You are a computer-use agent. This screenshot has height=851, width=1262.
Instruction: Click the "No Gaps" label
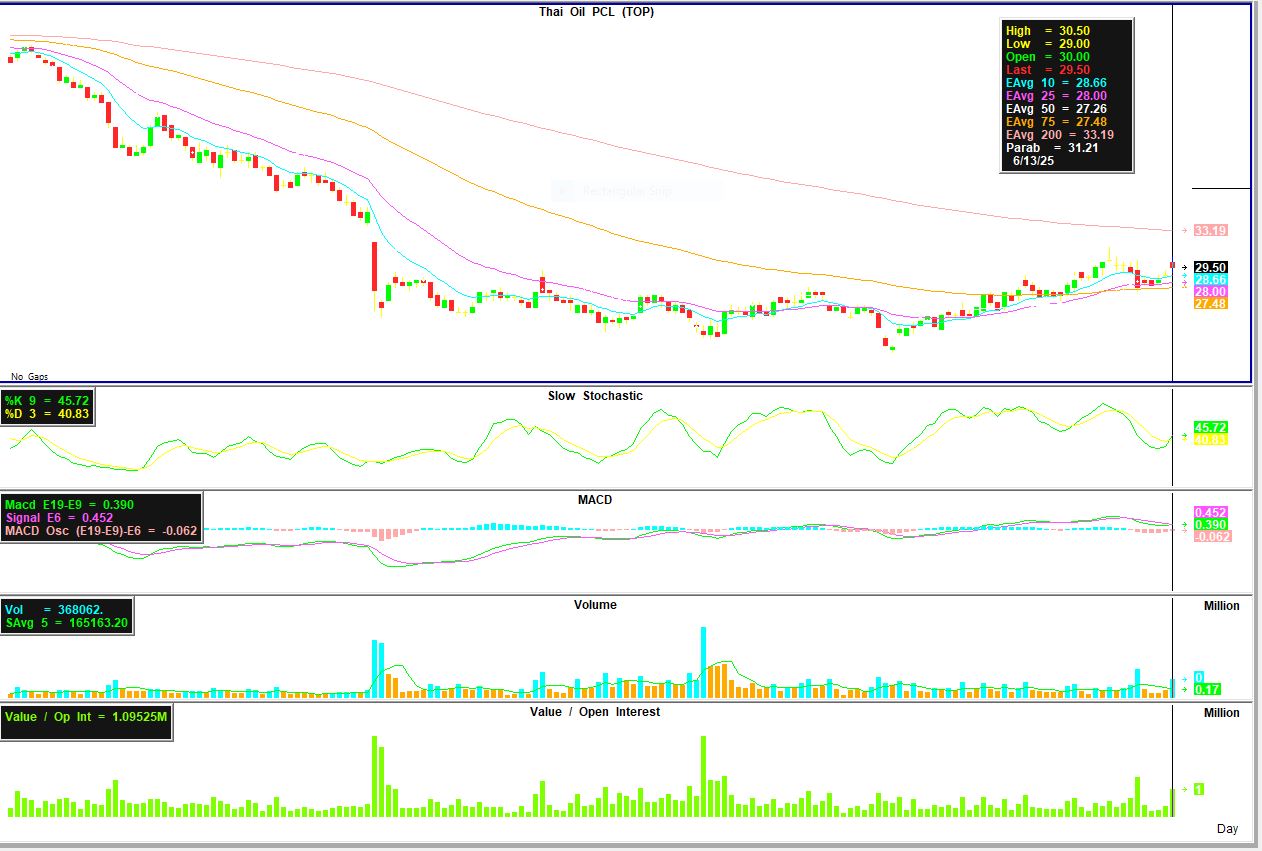pos(30,376)
